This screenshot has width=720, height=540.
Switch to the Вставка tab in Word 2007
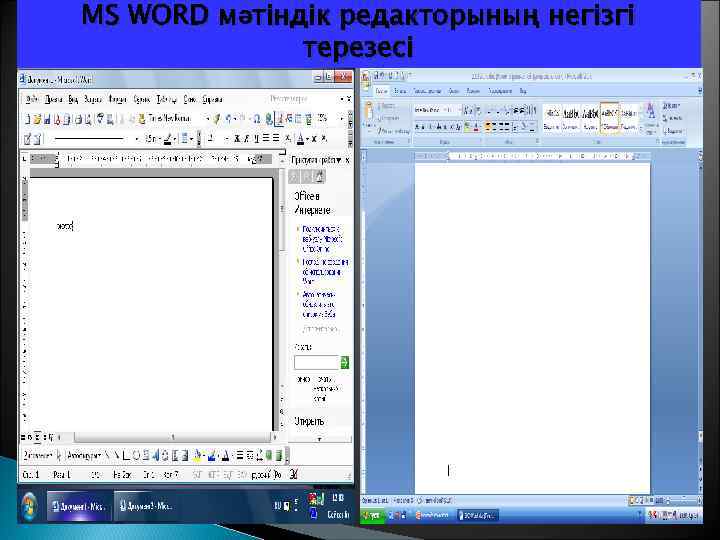[x=400, y=91]
